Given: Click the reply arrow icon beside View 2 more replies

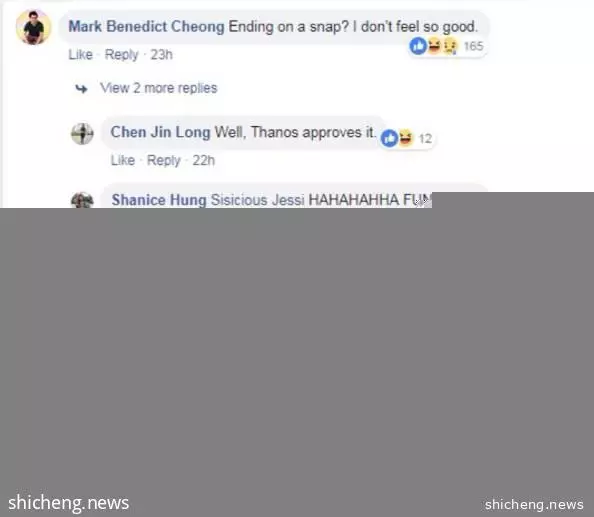Looking at the screenshot, I should (x=81, y=89).
